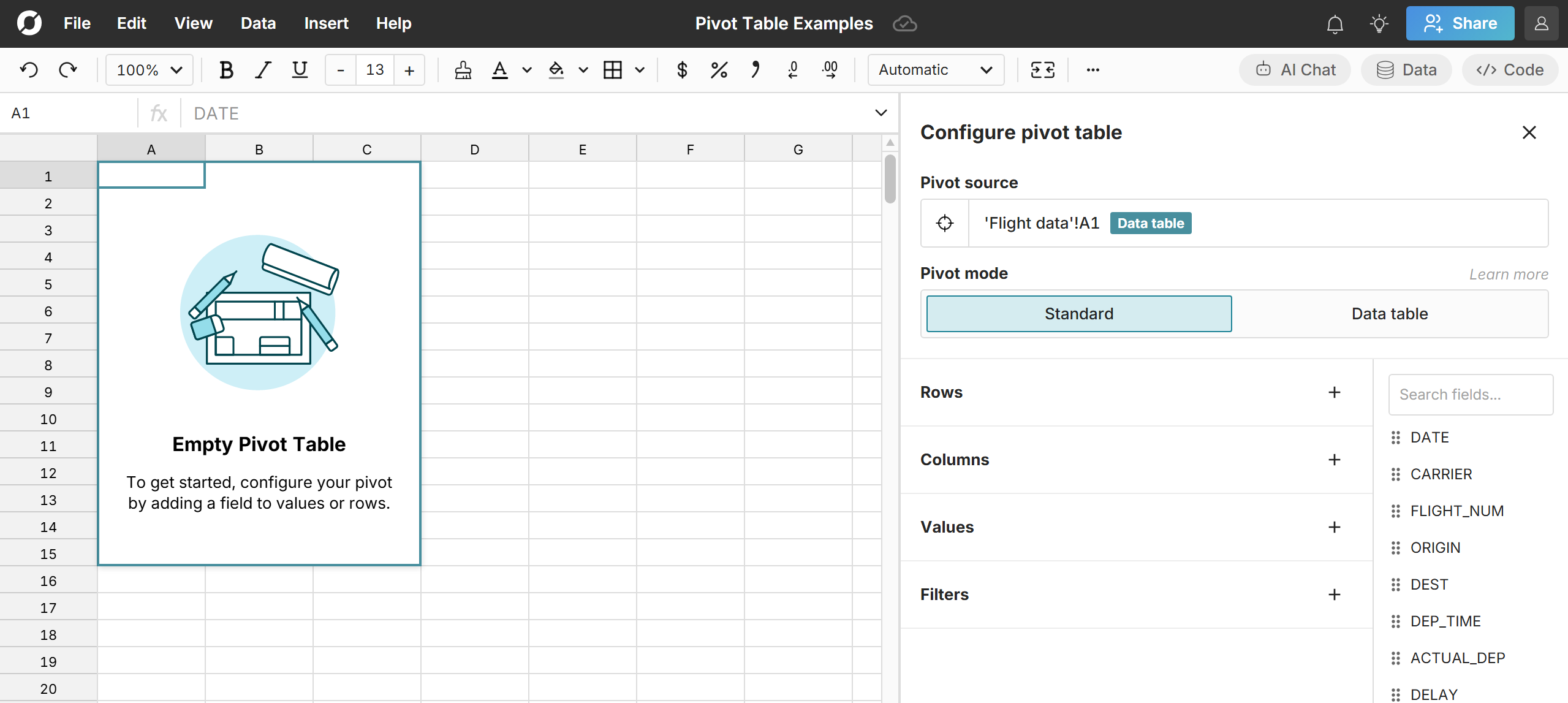Increase decimal places
Viewport: 1568px width, 703px height.
click(829, 70)
